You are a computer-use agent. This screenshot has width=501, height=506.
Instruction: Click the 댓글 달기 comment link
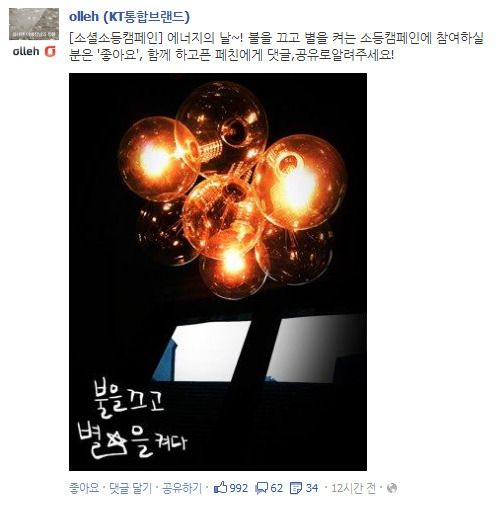[130, 488]
